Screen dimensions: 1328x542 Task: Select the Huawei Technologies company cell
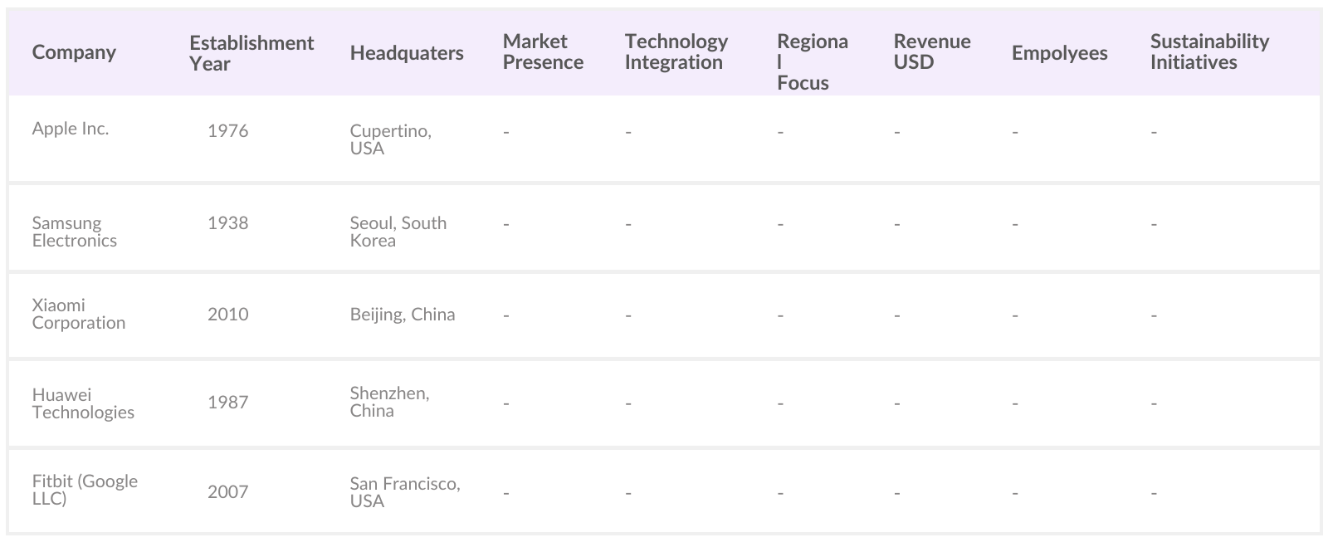click(x=82, y=404)
